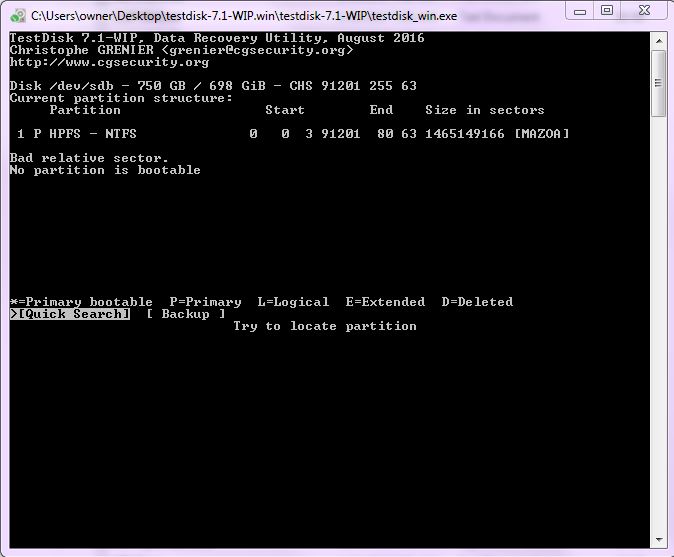Screen dimensions: 674x557
Task: Click the 'L=Logical' legend entry
Action: (293, 302)
